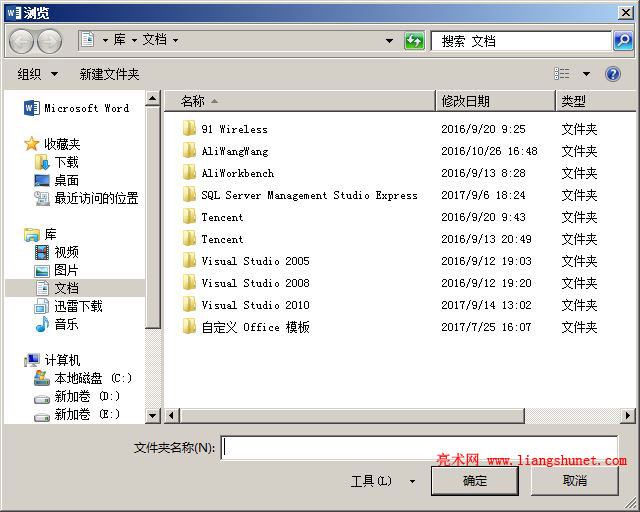This screenshot has height=512, width=640.
Task: Click the 91 Wireless folder icon
Action: click(189, 129)
